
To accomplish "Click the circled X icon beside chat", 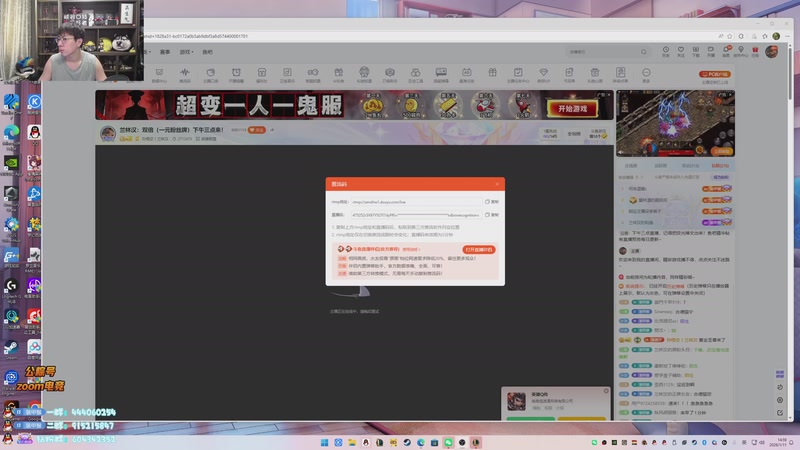I will (x=780, y=400).
